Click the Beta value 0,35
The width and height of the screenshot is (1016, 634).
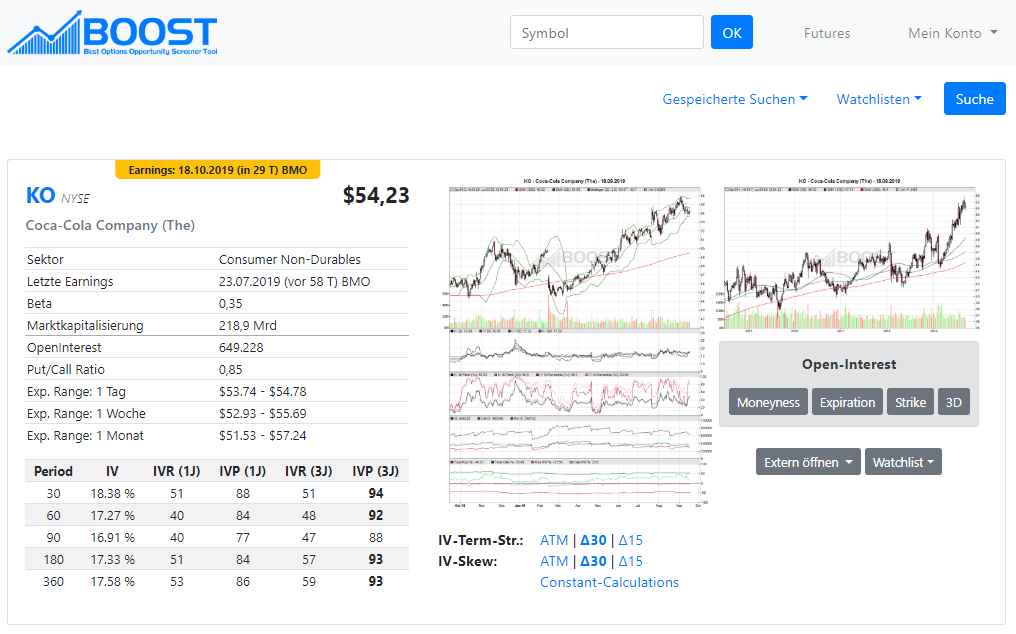coord(230,303)
